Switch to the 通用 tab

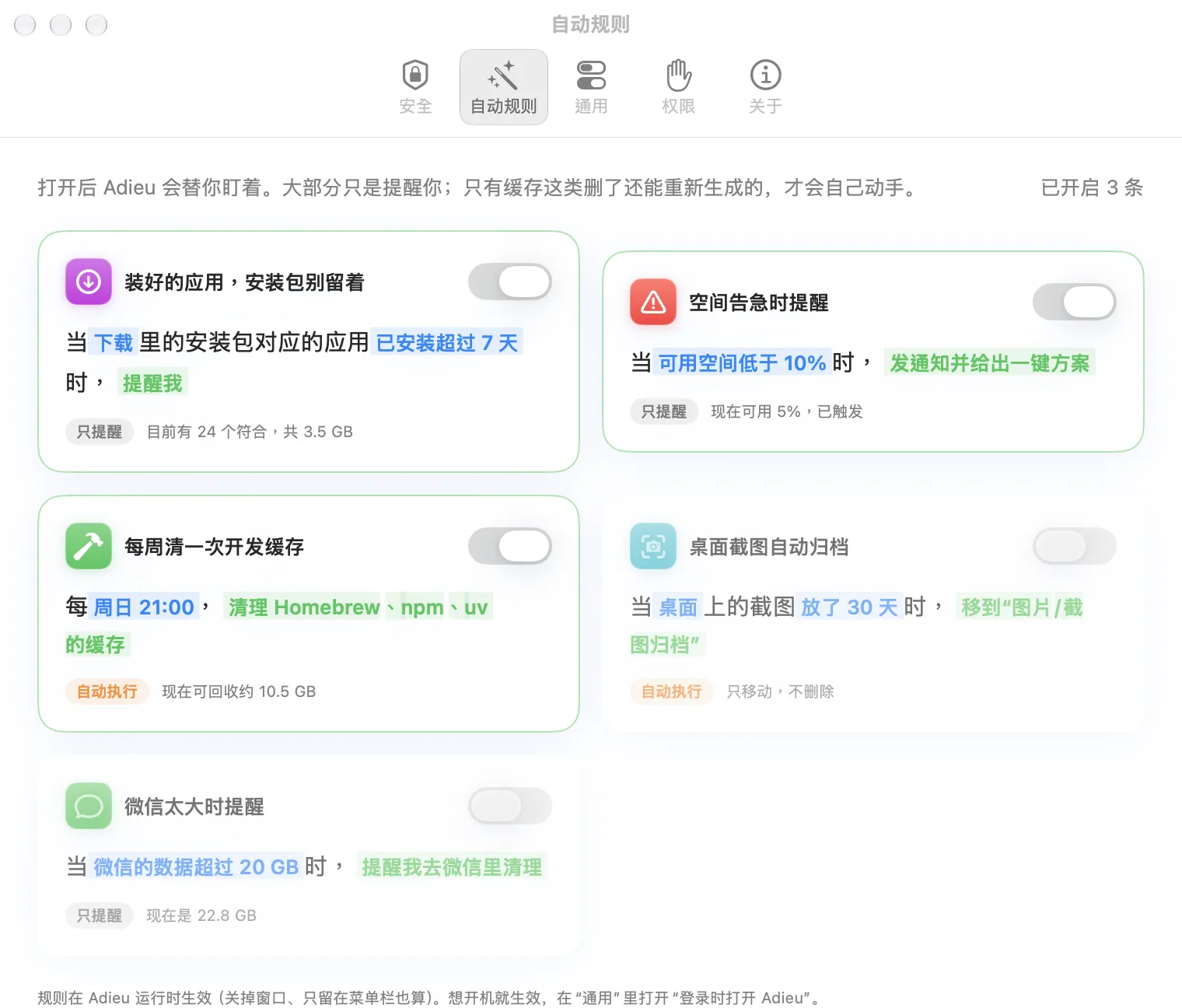(591, 87)
